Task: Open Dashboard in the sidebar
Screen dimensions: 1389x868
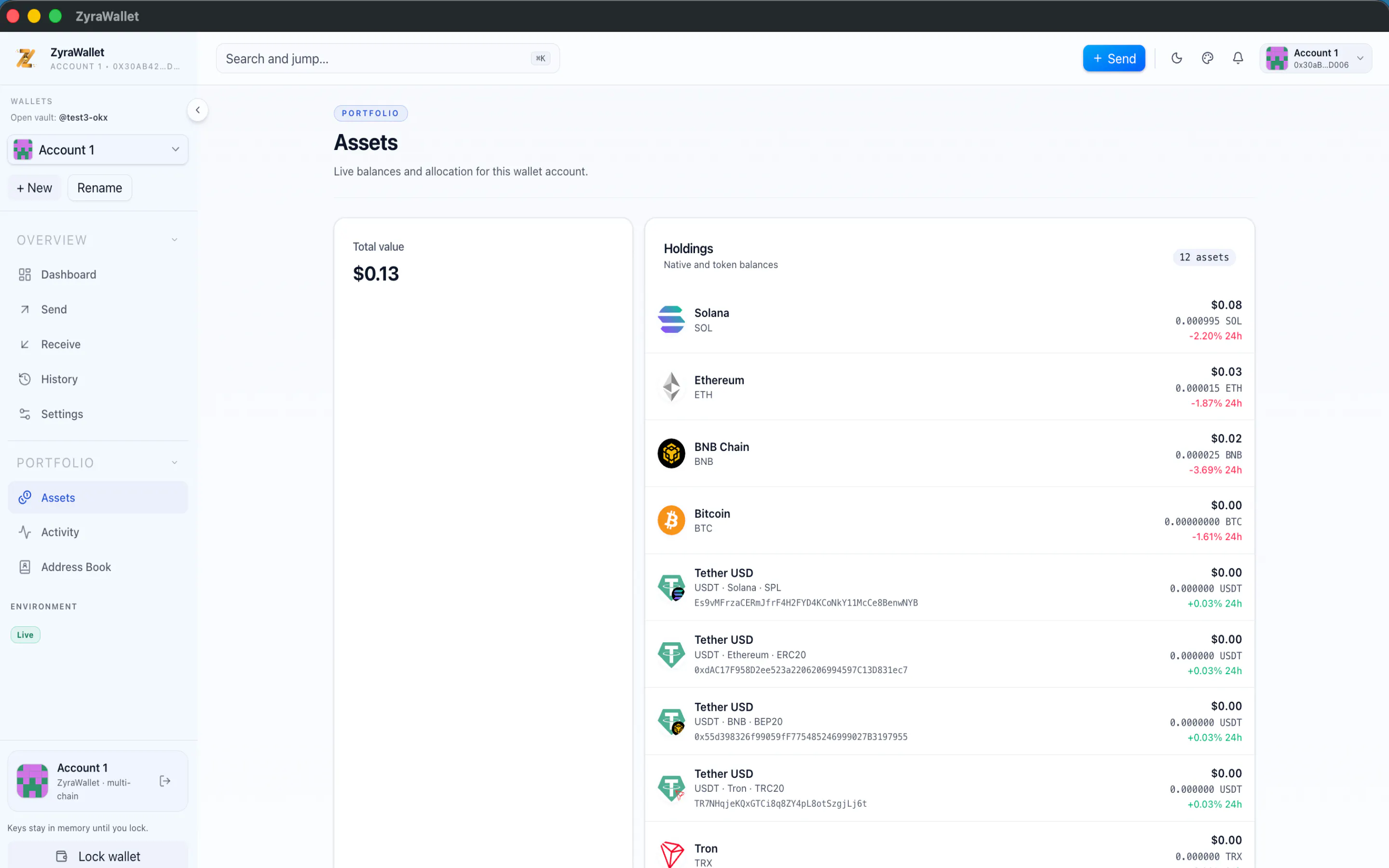Action: (x=97, y=274)
